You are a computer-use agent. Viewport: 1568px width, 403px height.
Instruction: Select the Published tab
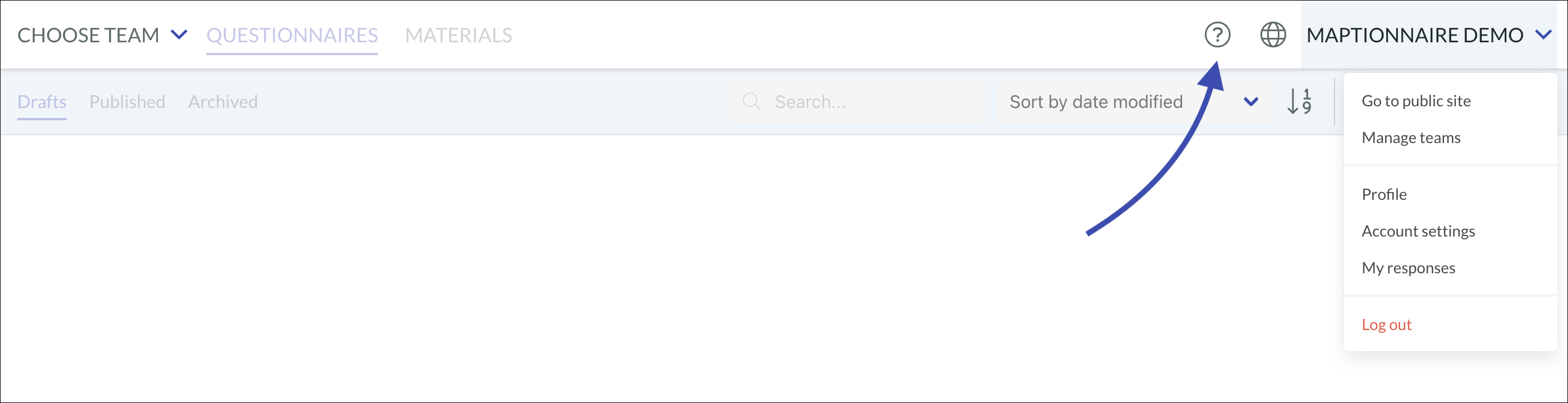[127, 101]
